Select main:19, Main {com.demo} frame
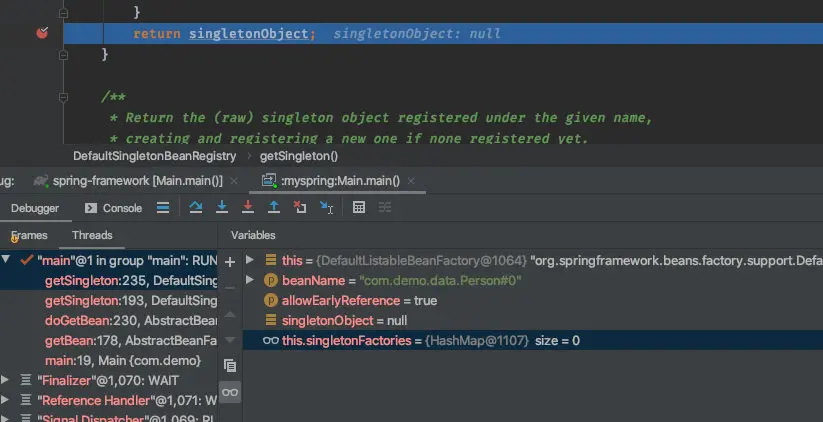The width and height of the screenshot is (823, 422). (109, 360)
